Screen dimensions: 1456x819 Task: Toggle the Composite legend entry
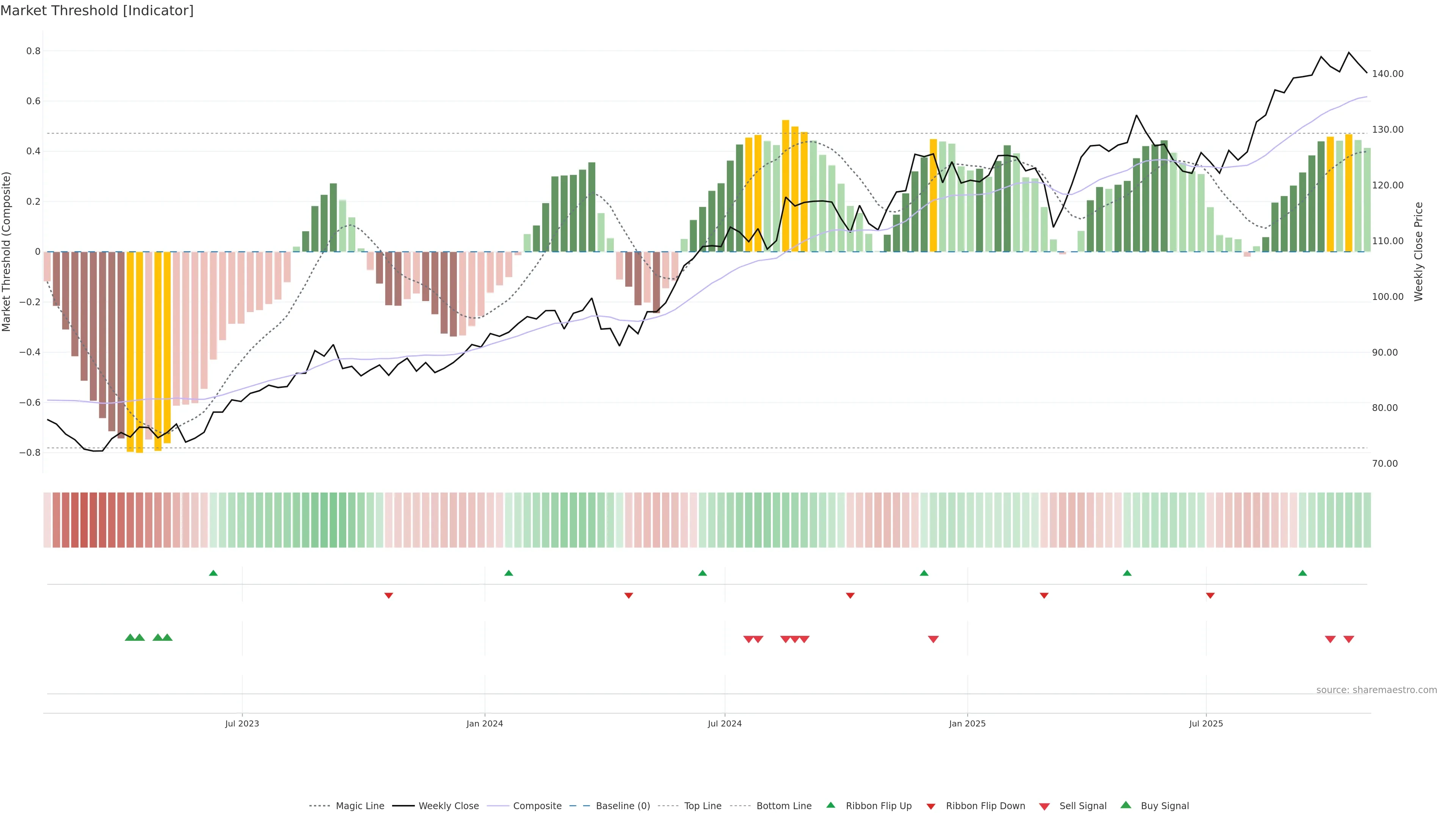pos(537,806)
